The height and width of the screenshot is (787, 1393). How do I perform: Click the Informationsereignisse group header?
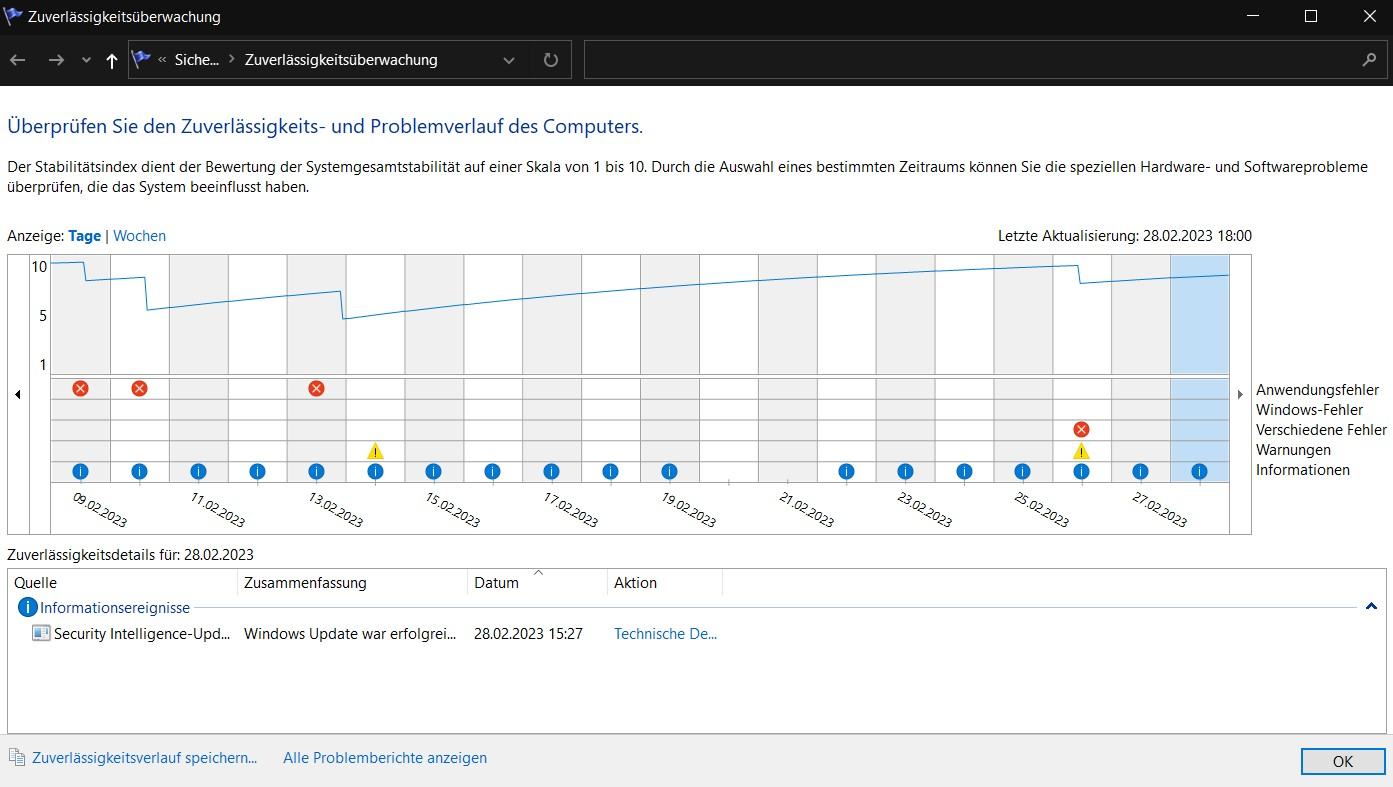[x=115, y=607]
